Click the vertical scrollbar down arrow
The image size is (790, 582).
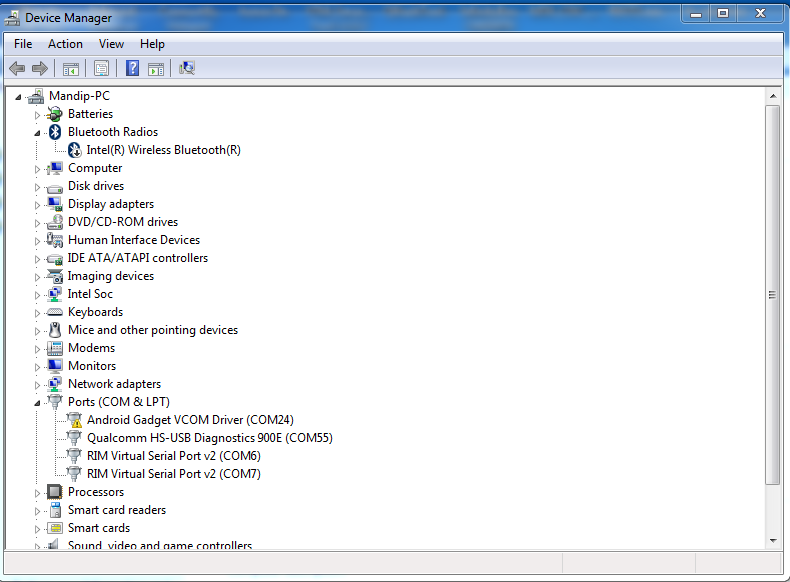coord(772,540)
